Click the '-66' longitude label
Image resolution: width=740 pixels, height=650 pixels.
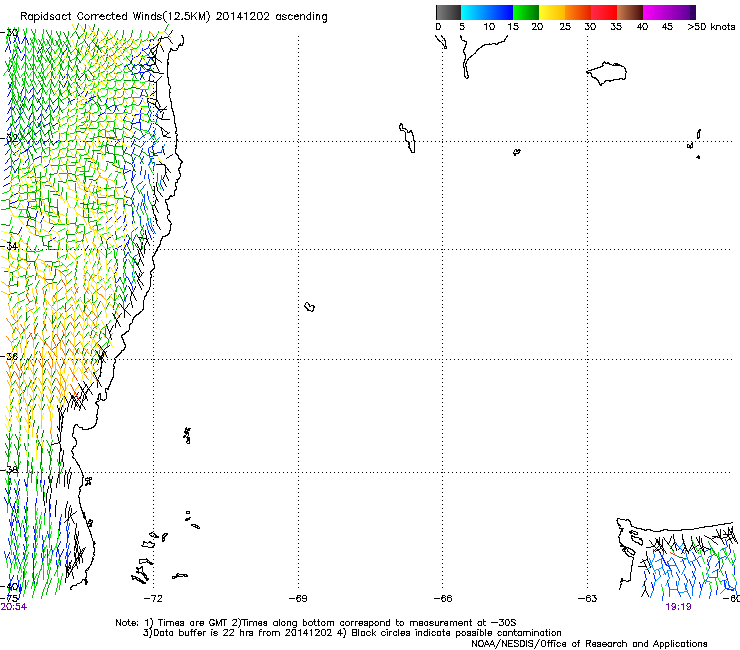[x=443, y=599]
